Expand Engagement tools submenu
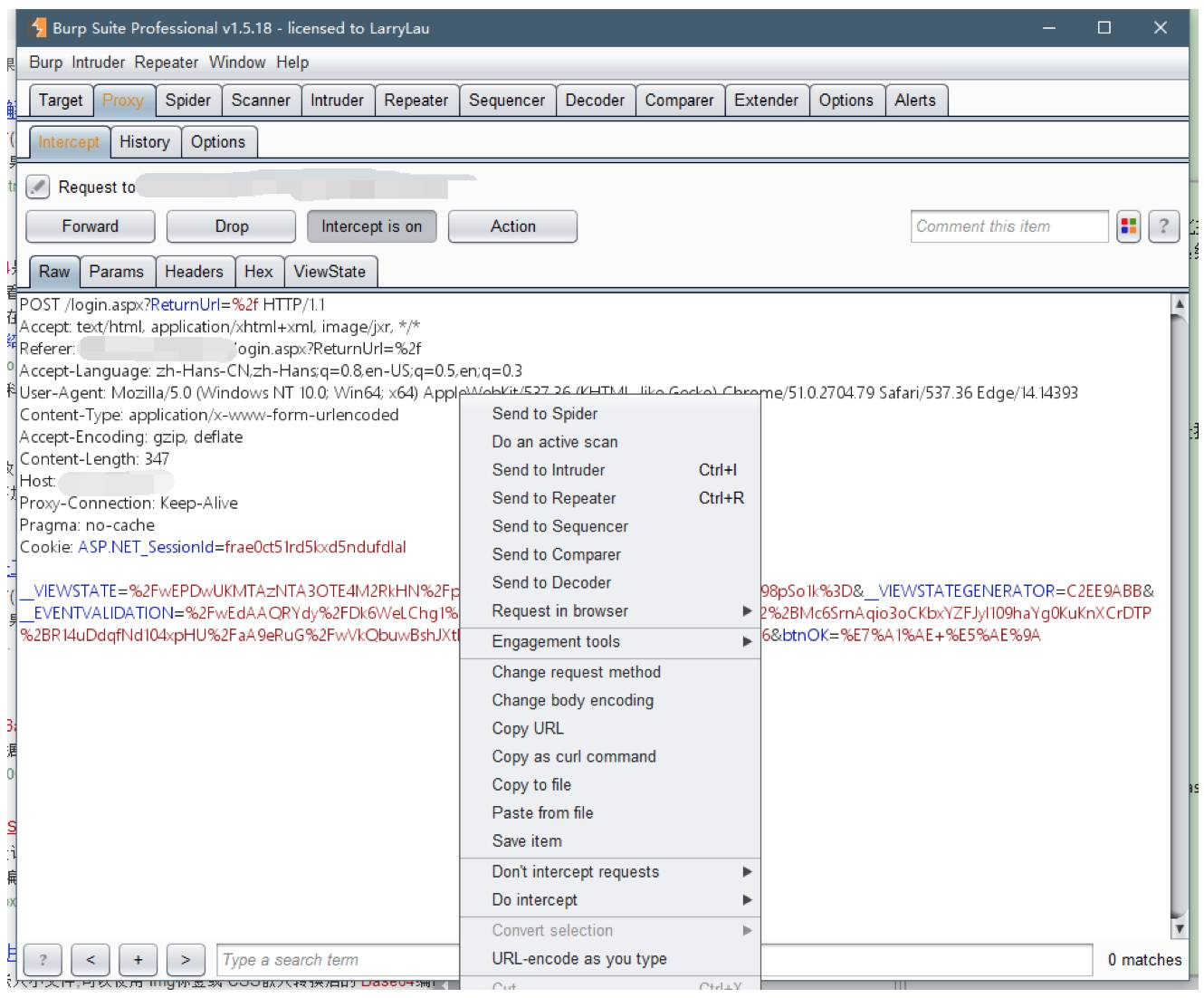1204x998 pixels. [x=610, y=641]
